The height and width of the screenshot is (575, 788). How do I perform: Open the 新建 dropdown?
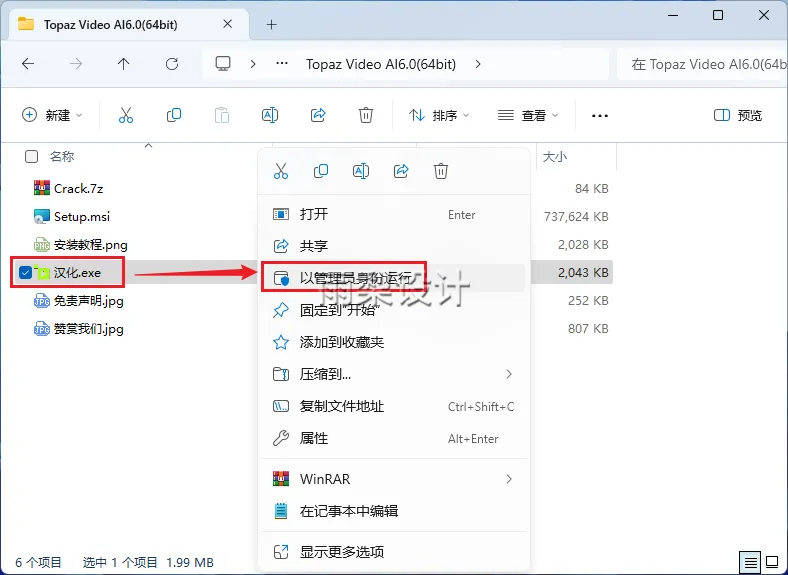pyautogui.click(x=52, y=116)
